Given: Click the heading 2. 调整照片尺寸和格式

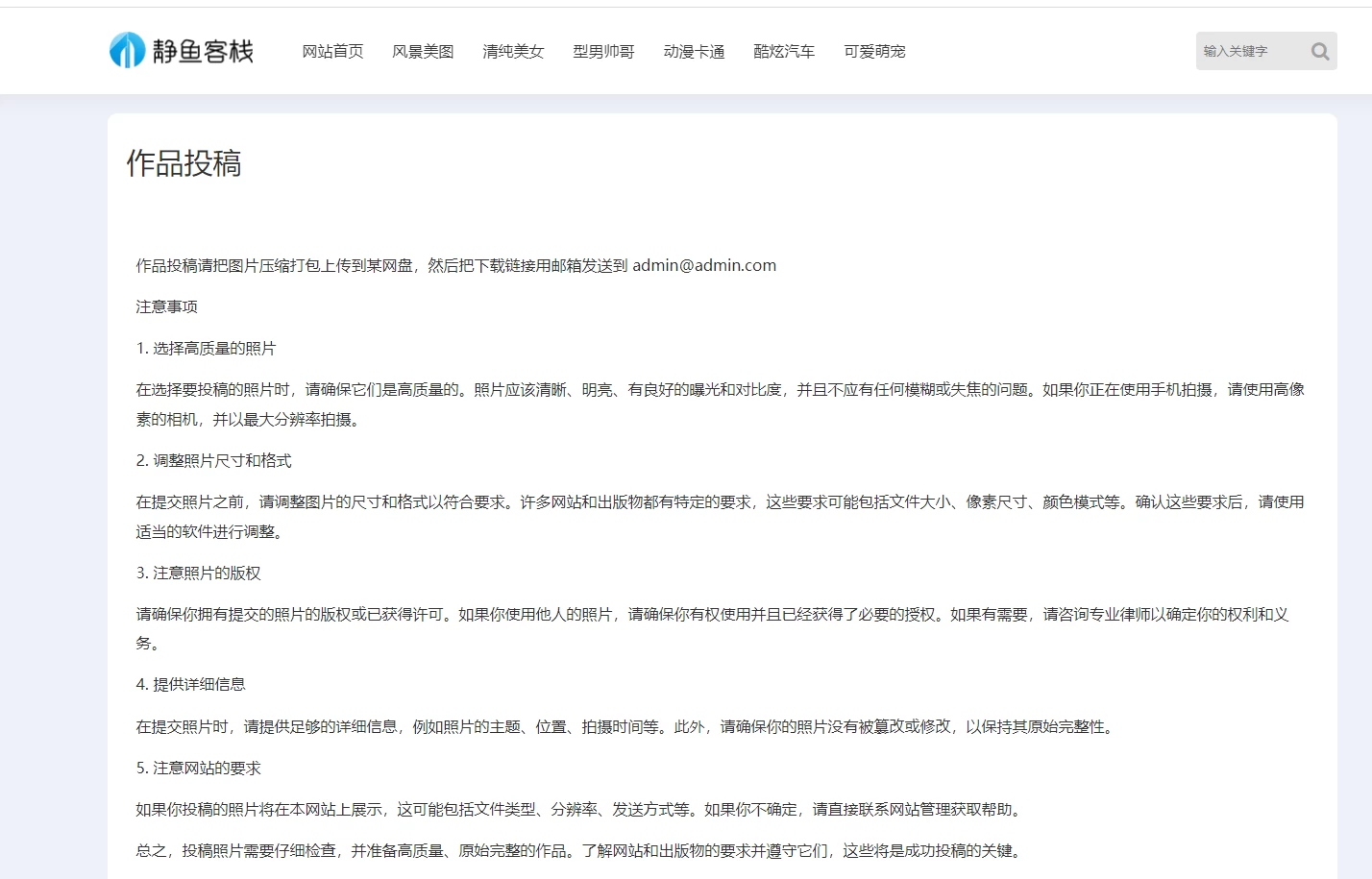Looking at the screenshot, I should 213,461.
